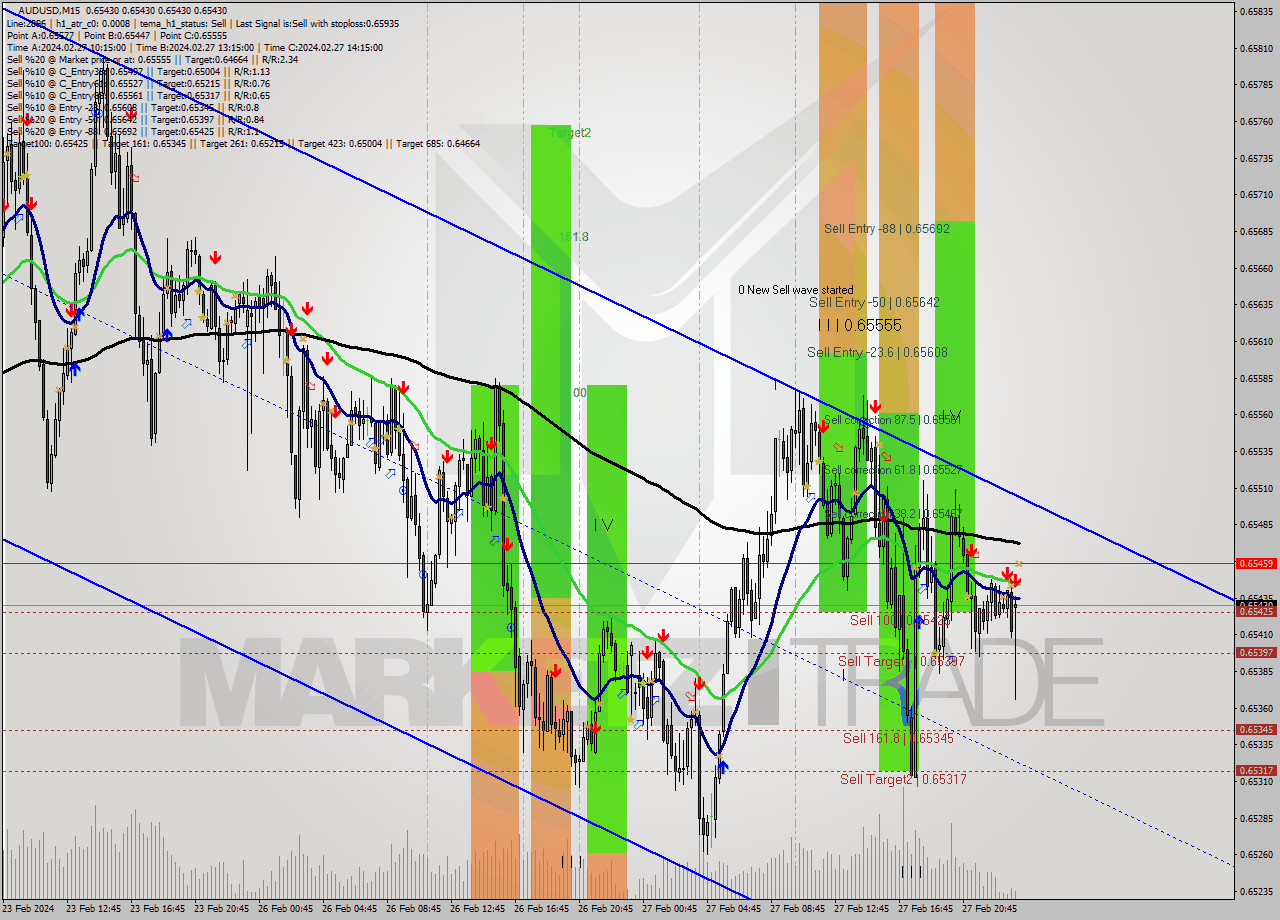
Task: Click 'Sell Entry -88 | 0.65692' label
Action: (x=887, y=229)
